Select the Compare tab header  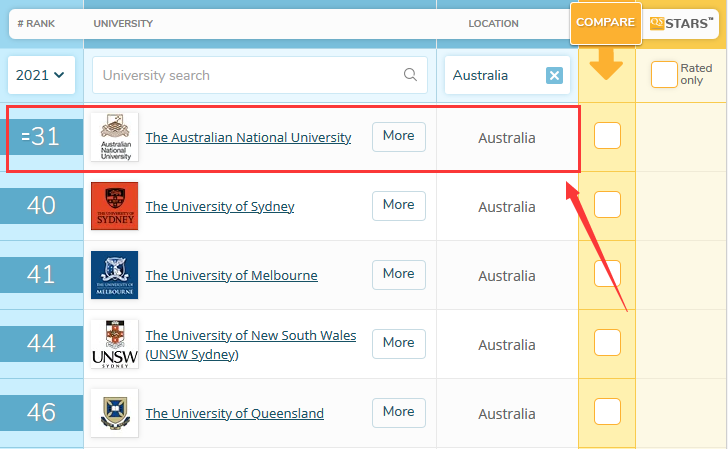(x=605, y=22)
